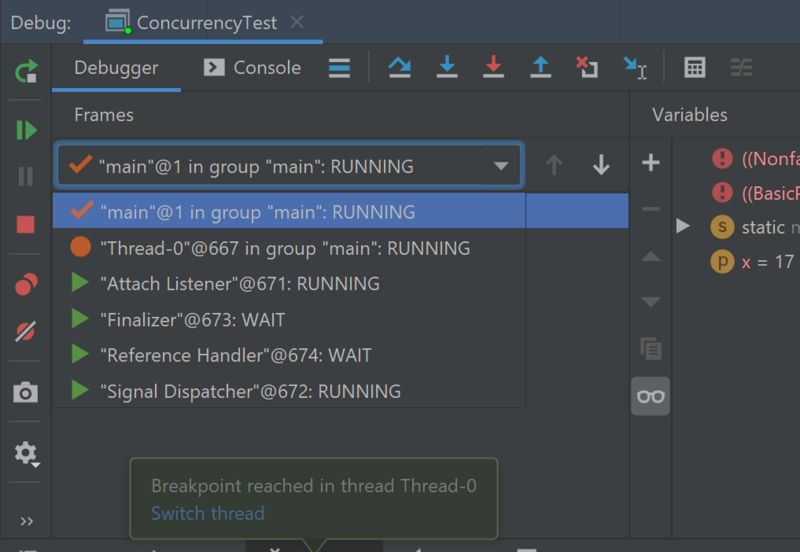The height and width of the screenshot is (552, 800).
Task: Toggle Mute Breakpoints
Action: point(26,332)
